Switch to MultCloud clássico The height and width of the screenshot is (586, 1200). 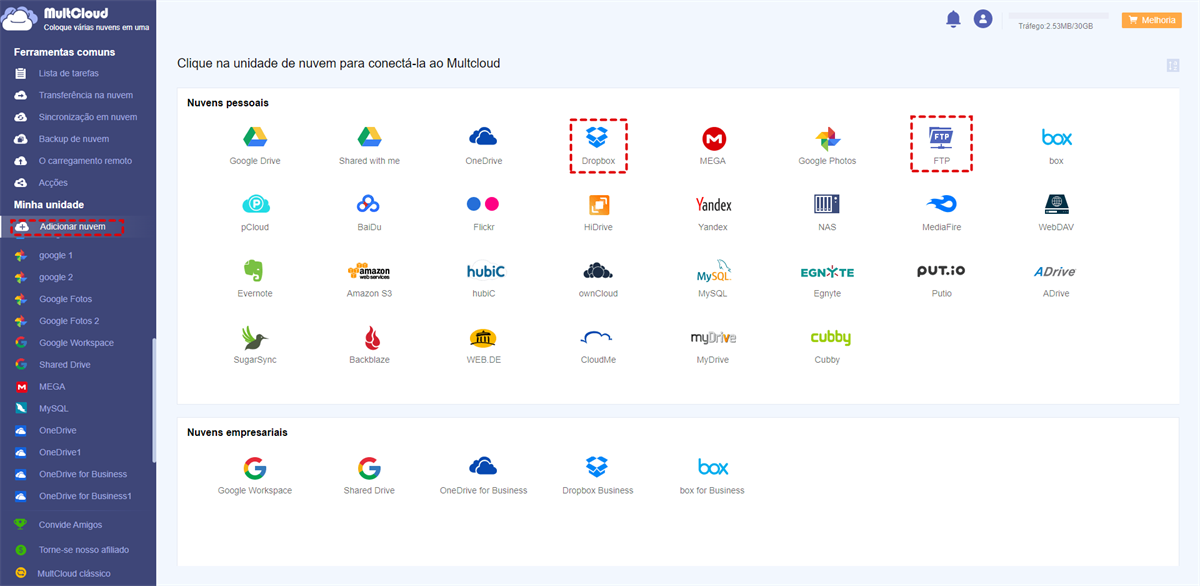(x=74, y=574)
